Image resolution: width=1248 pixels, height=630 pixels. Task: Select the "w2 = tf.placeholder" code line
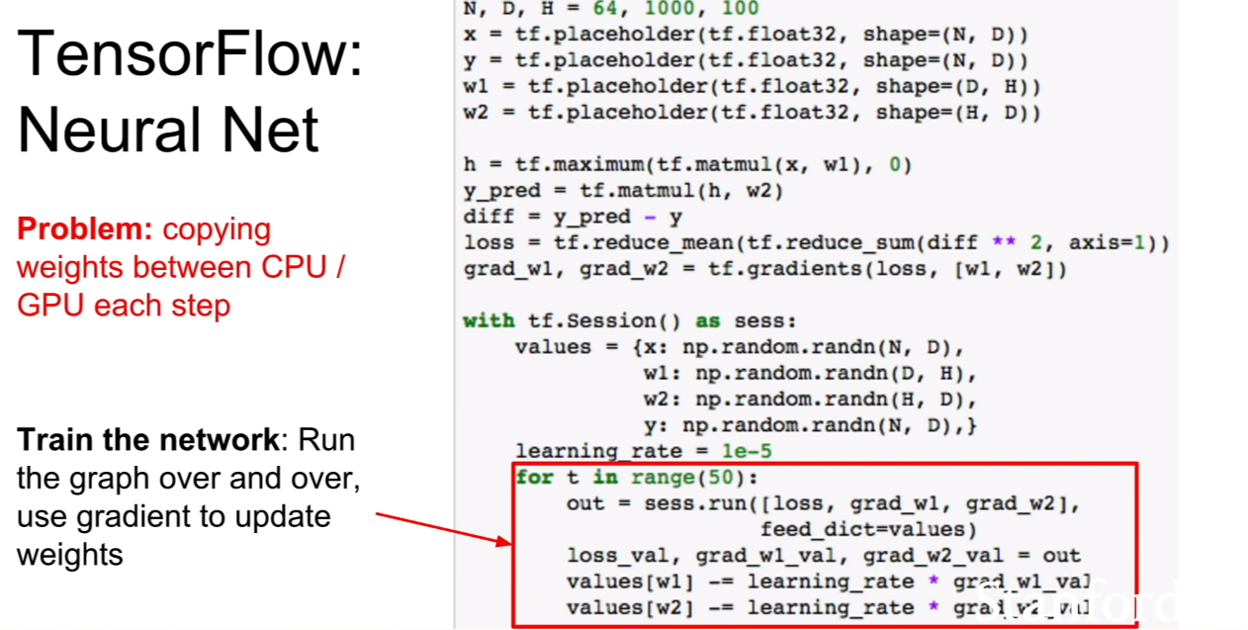(x=753, y=113)
